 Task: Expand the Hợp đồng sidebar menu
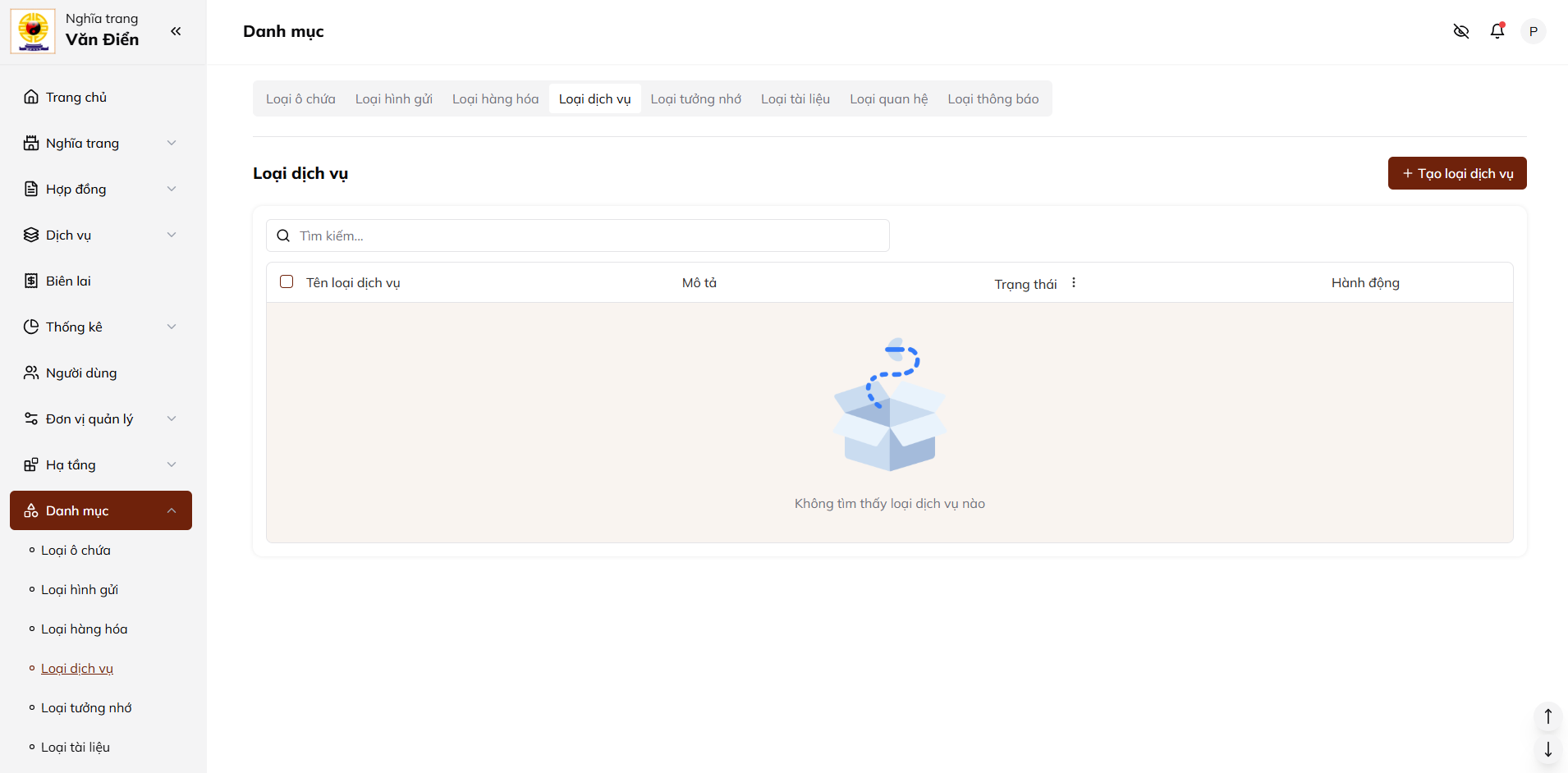[100, 189]
